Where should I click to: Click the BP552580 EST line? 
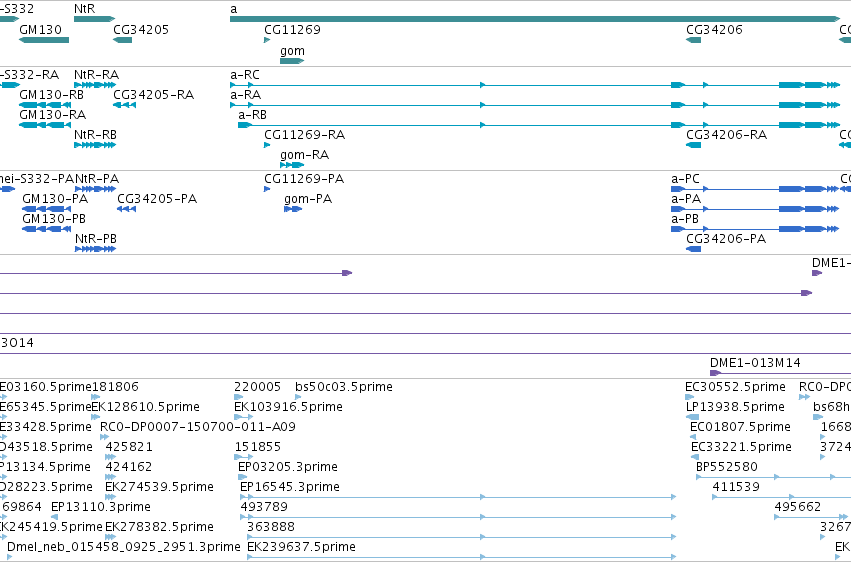[x=773, y=477]
